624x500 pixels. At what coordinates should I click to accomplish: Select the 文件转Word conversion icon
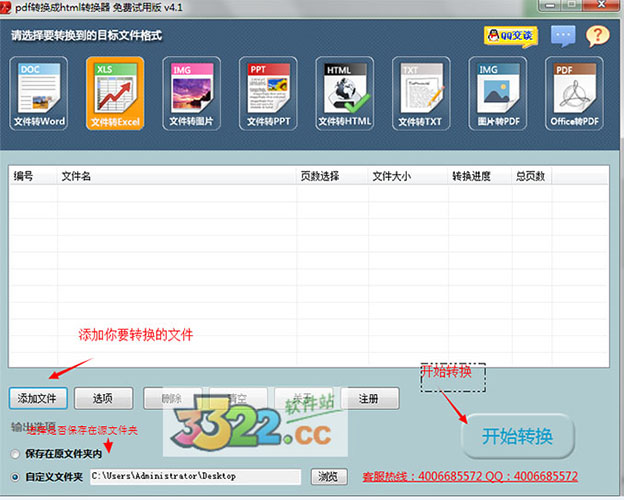pos(39,94)
